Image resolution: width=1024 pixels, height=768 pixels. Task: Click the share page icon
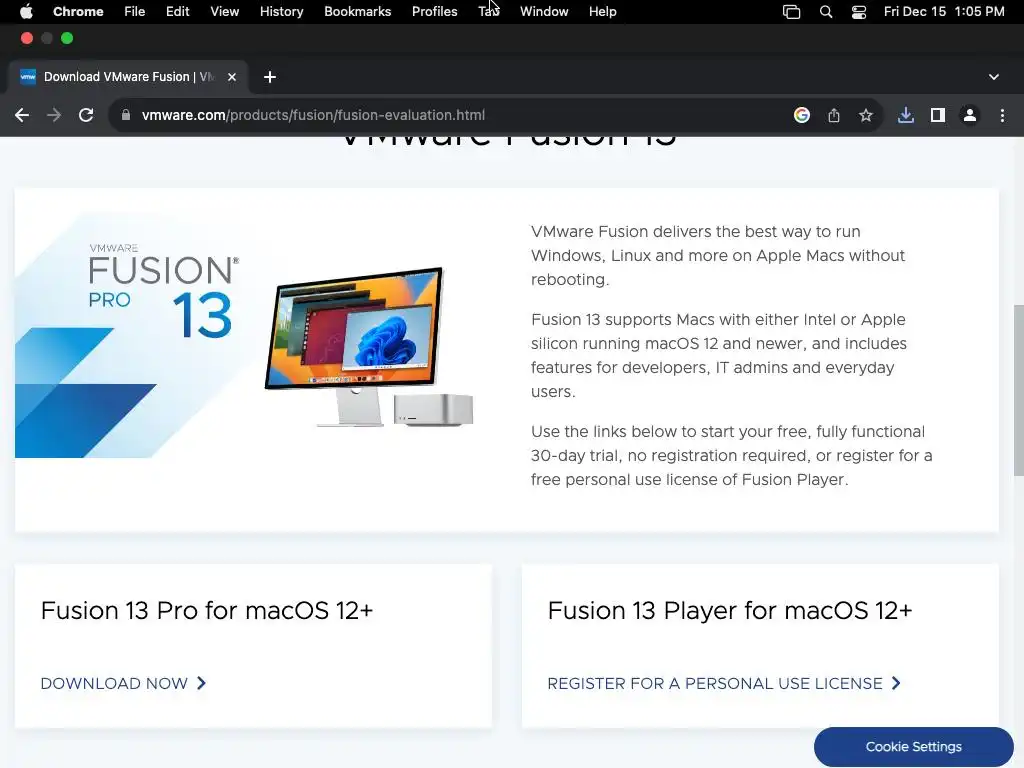click(x=834, y=116)
